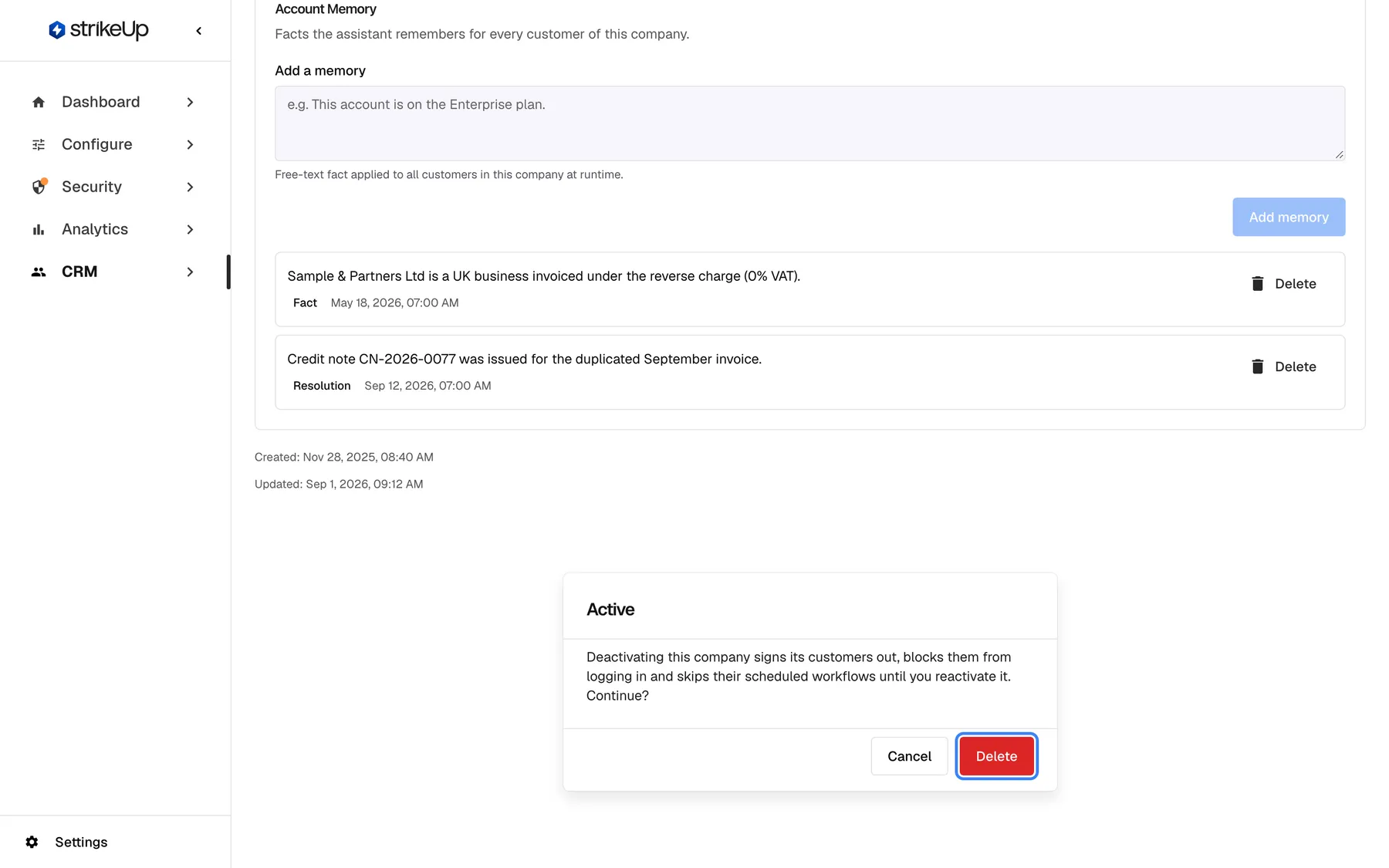The width and height of the screenshot is (1389, 868).
Task: Delete the Sample & Partners reverse charge memory
Action: 1284,284
